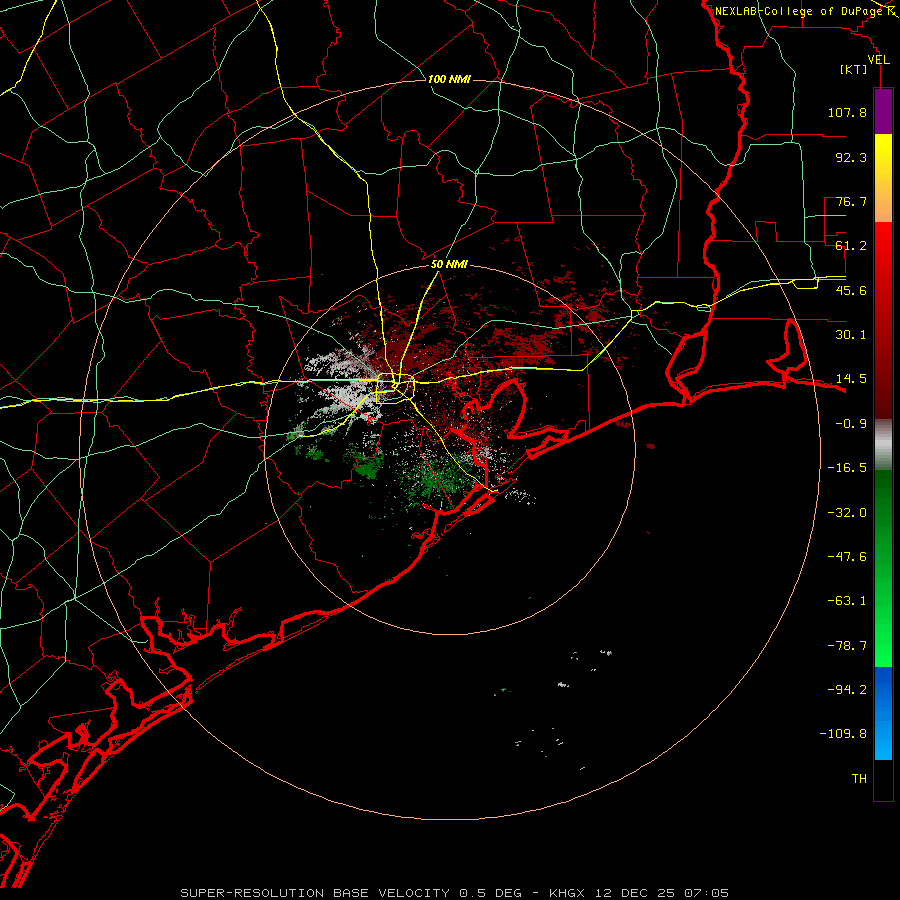900x900 pixels.
Task: Click the 100 NMI range ring label
Action: point(449,79)
